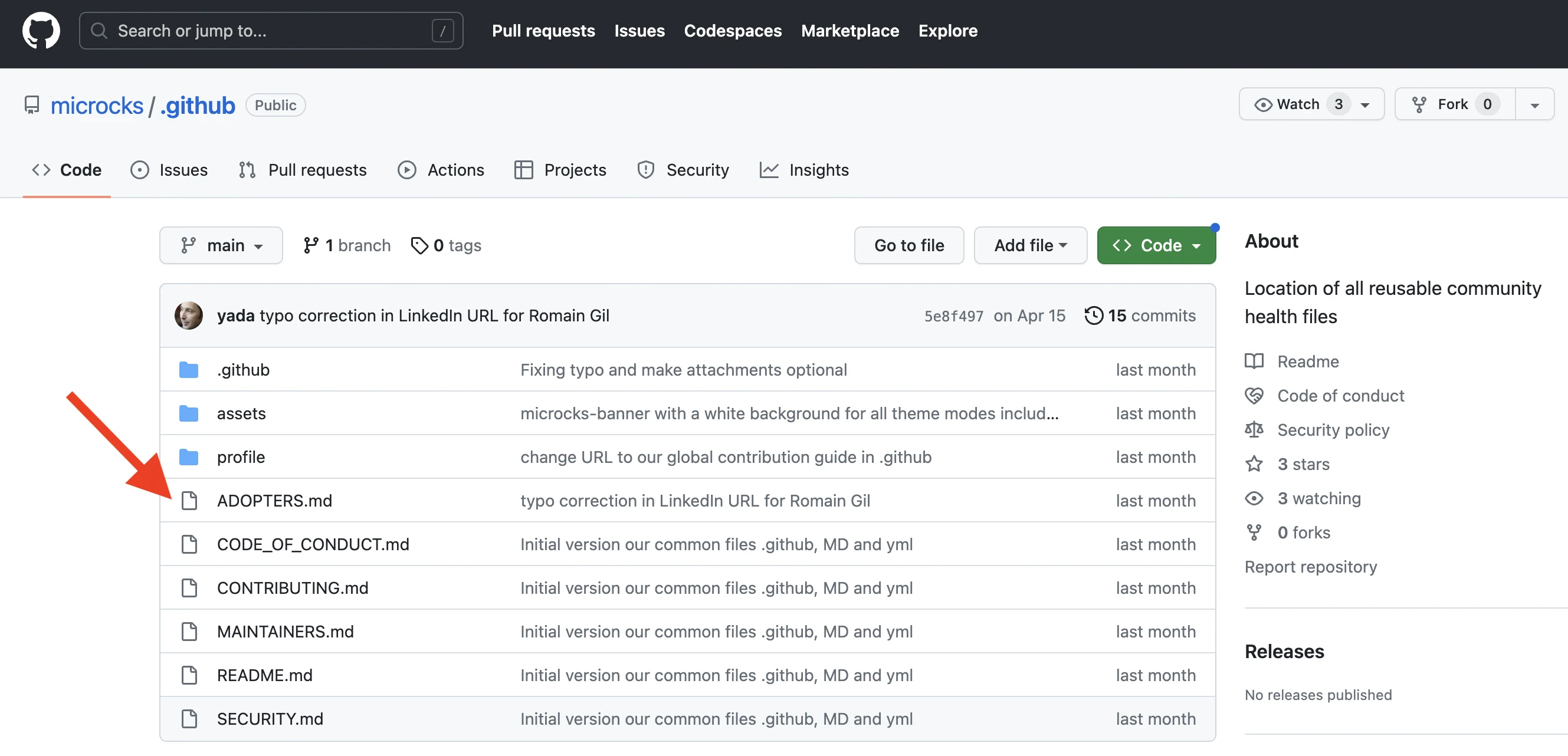Select the Security policy scales icon

[x=1254, y=429]
